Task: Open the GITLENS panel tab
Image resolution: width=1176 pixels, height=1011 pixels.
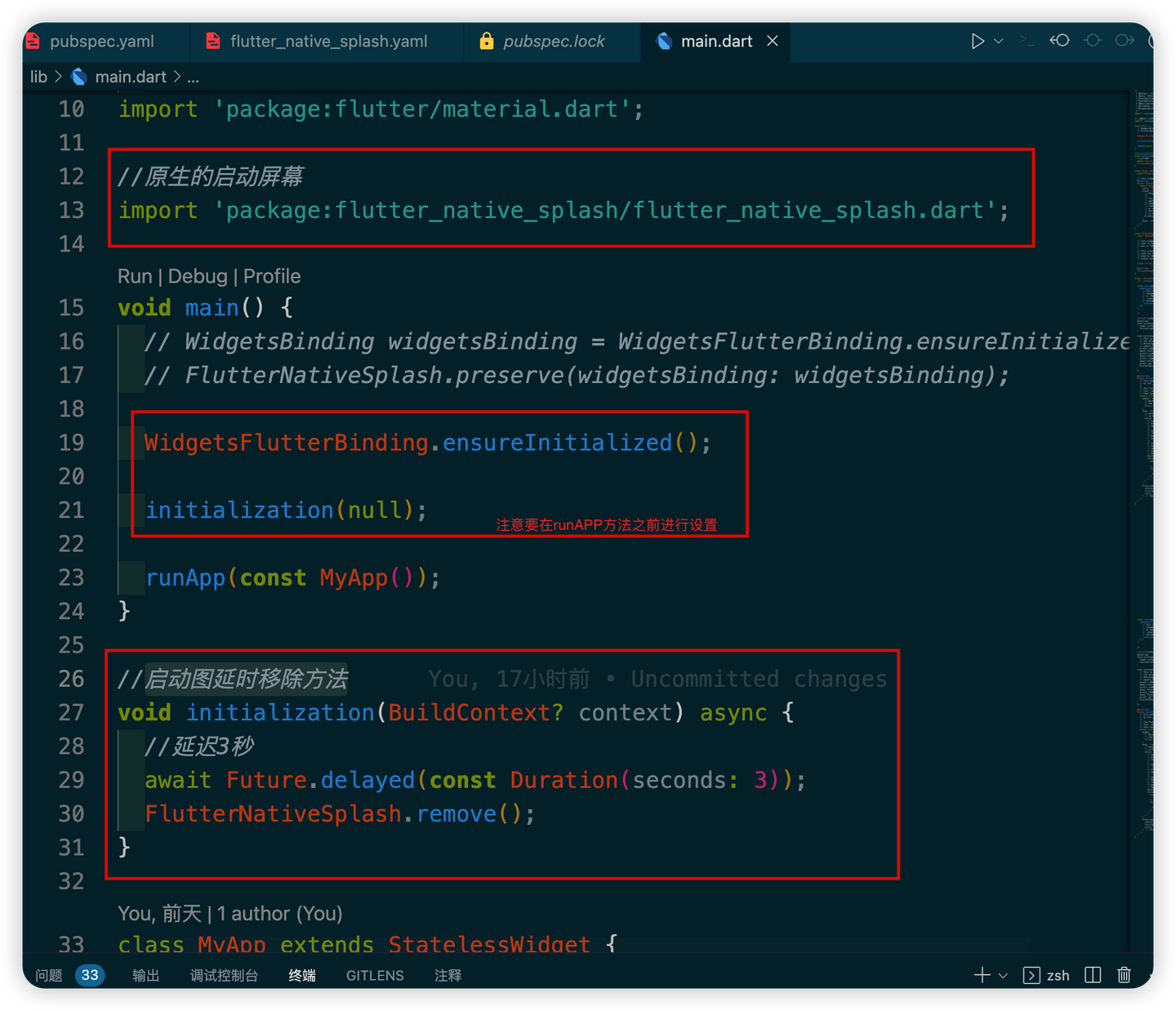Action: tap(375, 975)
